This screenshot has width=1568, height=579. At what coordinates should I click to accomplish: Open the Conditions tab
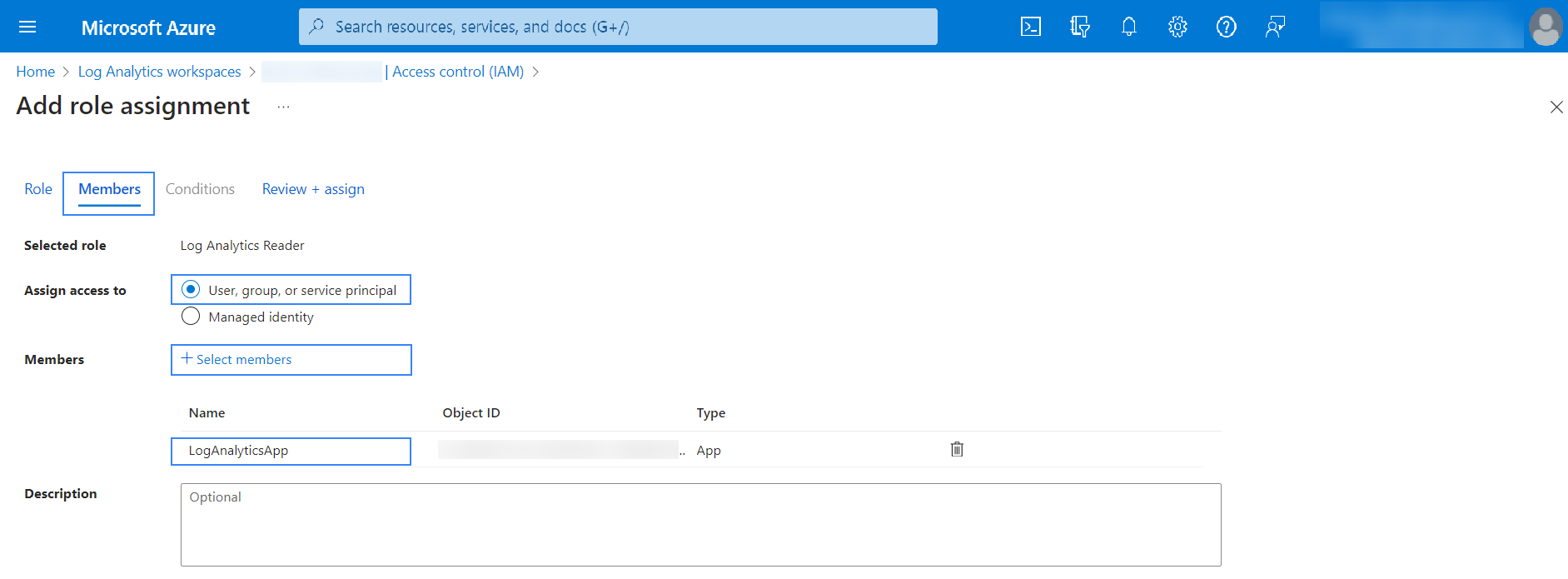[x=200, y=189]
